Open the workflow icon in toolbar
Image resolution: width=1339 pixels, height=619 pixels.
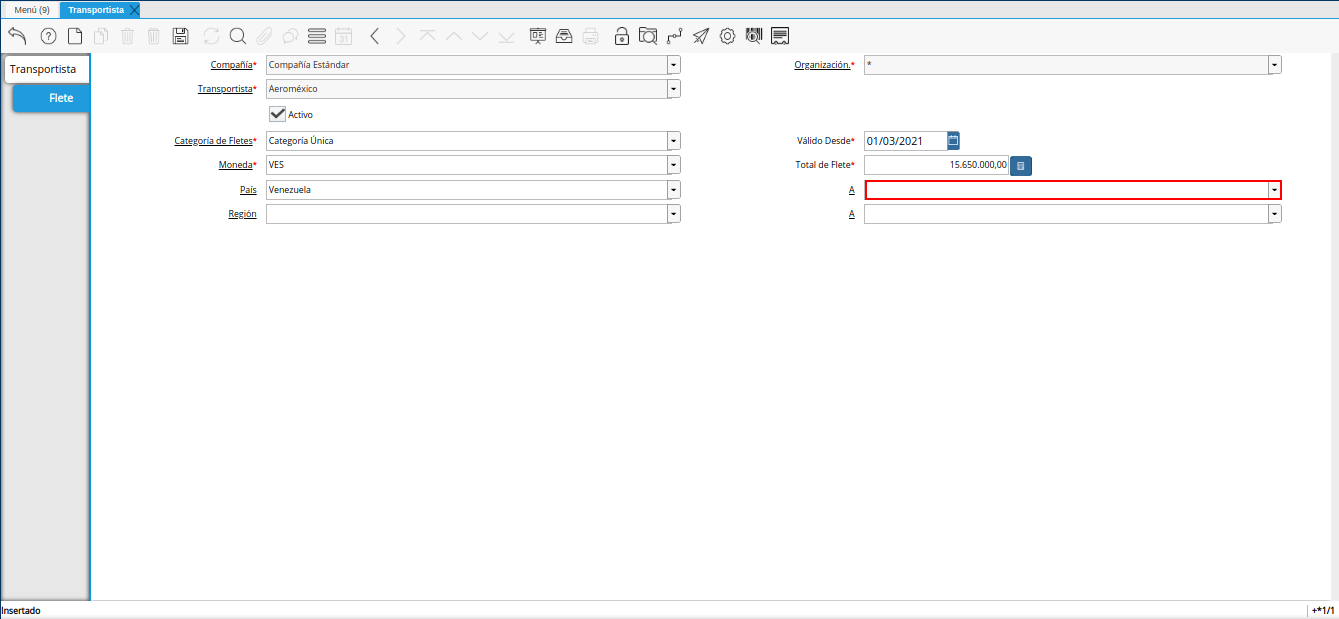pos(675,36)
